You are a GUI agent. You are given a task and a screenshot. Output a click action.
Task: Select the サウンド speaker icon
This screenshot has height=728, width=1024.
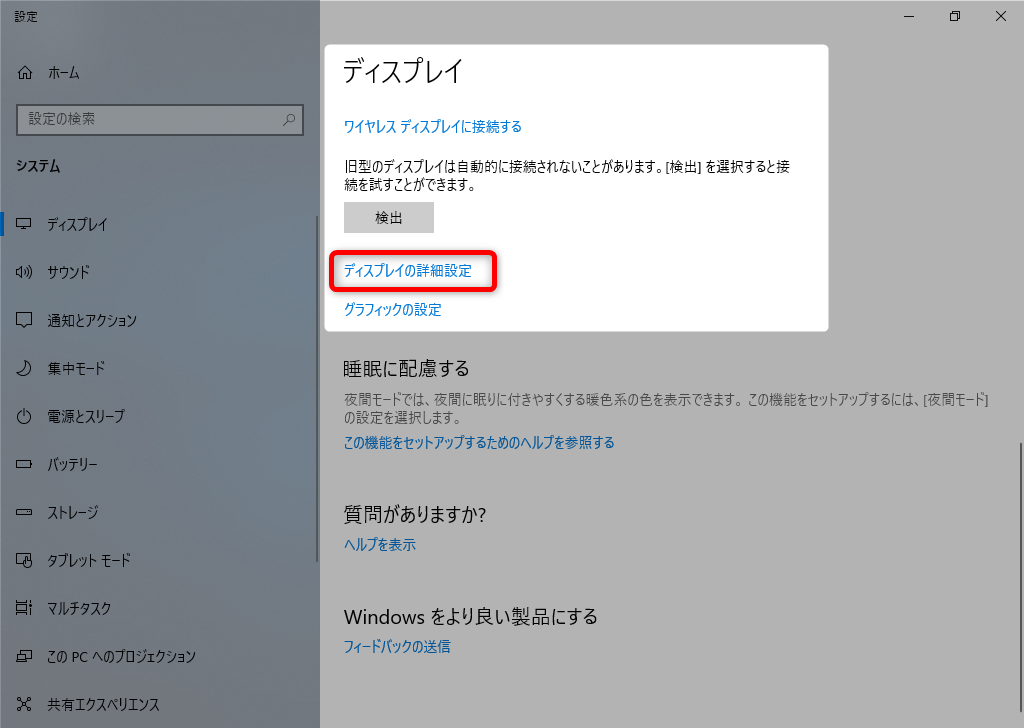23,272
